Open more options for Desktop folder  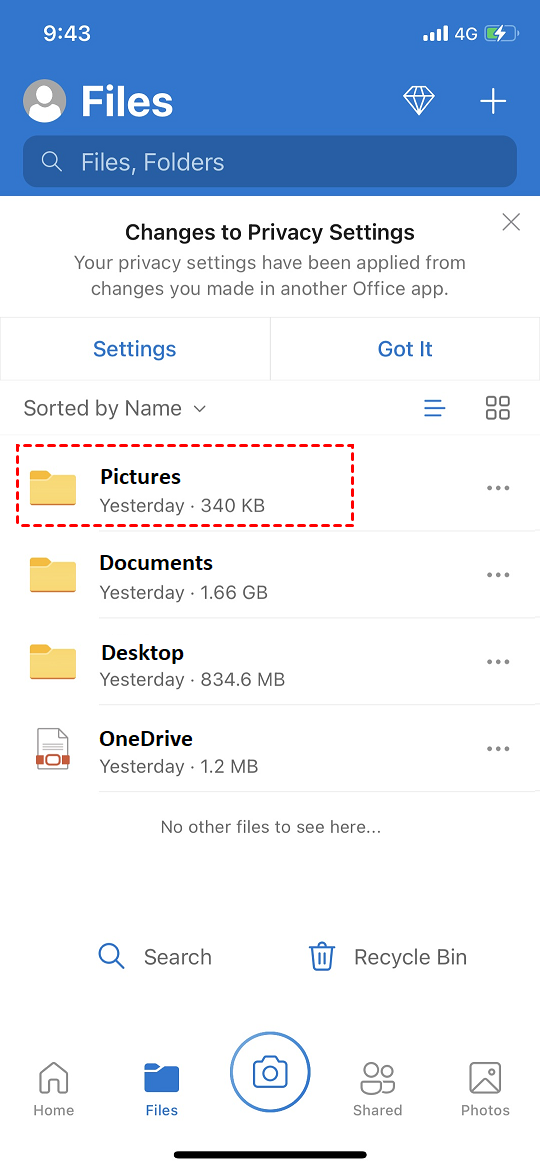tap(497, 662)
